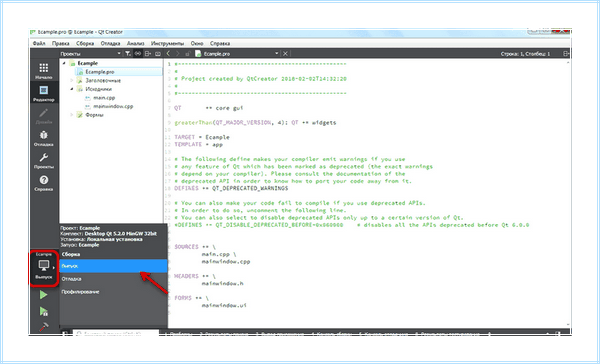Open the Анализ menu

135,43
